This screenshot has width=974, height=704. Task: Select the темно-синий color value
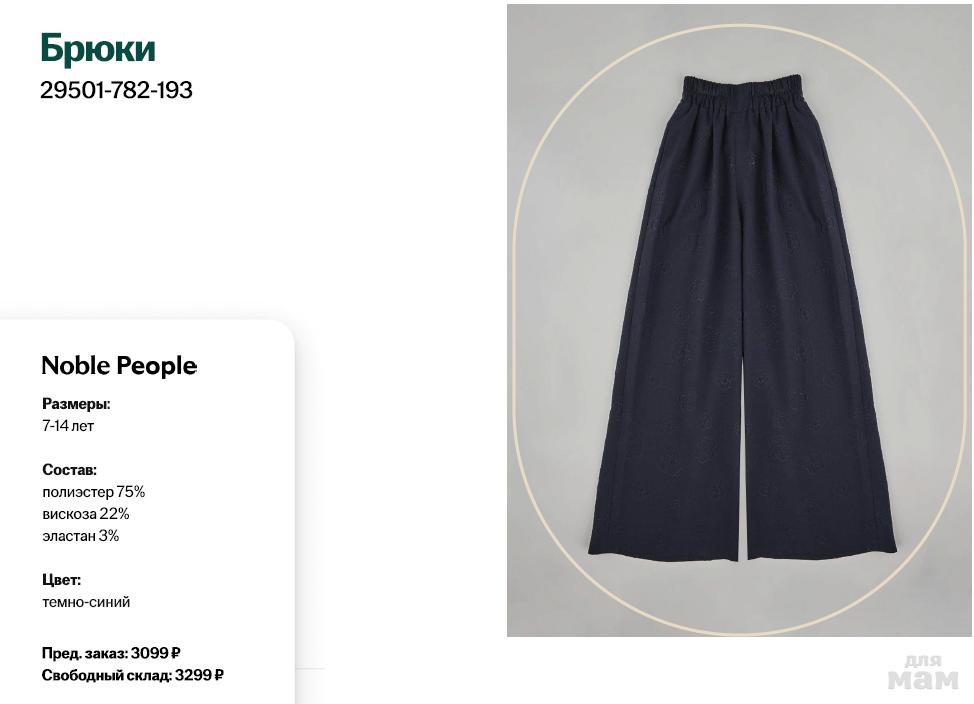(86, 601)
